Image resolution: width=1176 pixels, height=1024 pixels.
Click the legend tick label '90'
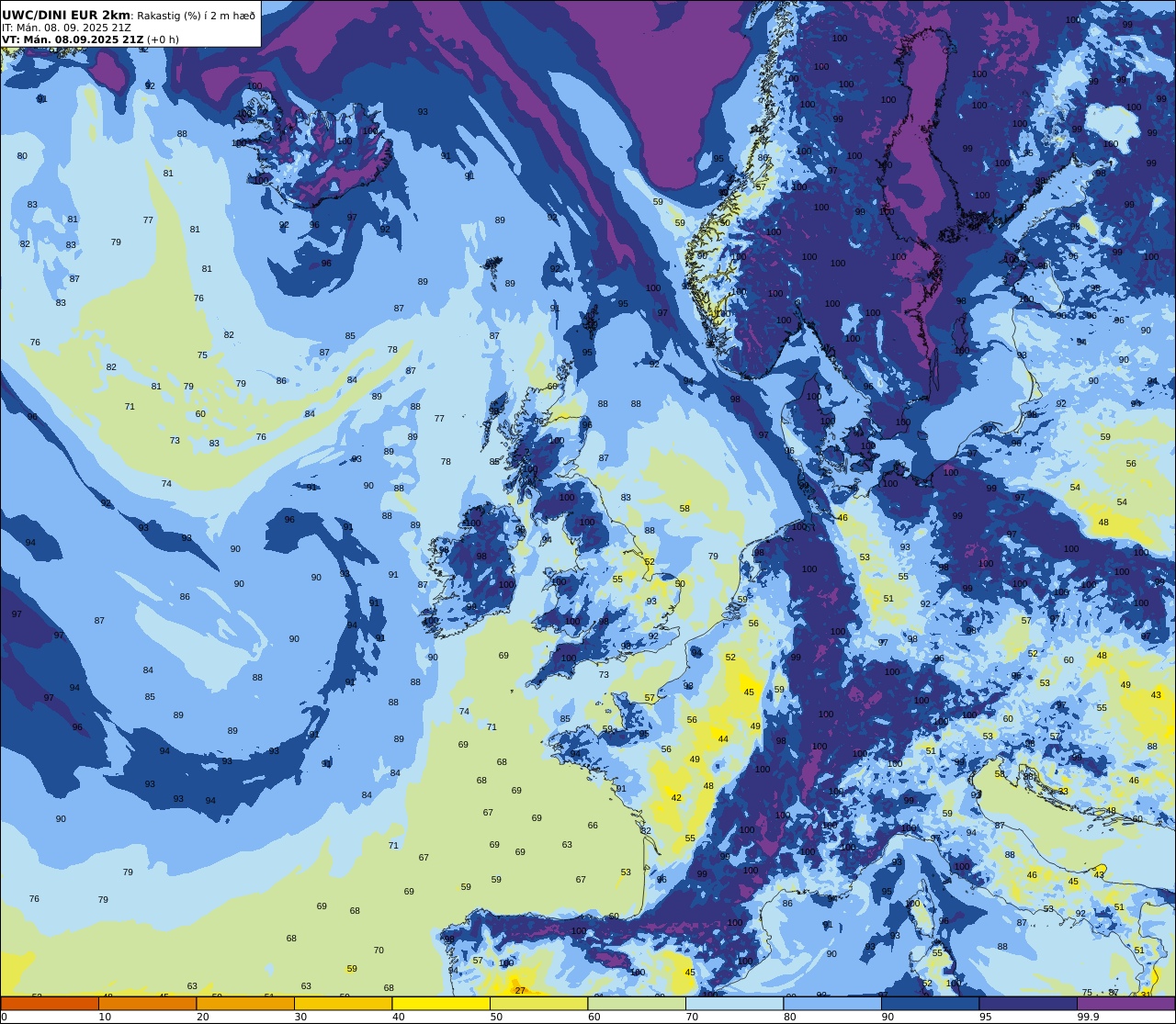coord(888,1017)
